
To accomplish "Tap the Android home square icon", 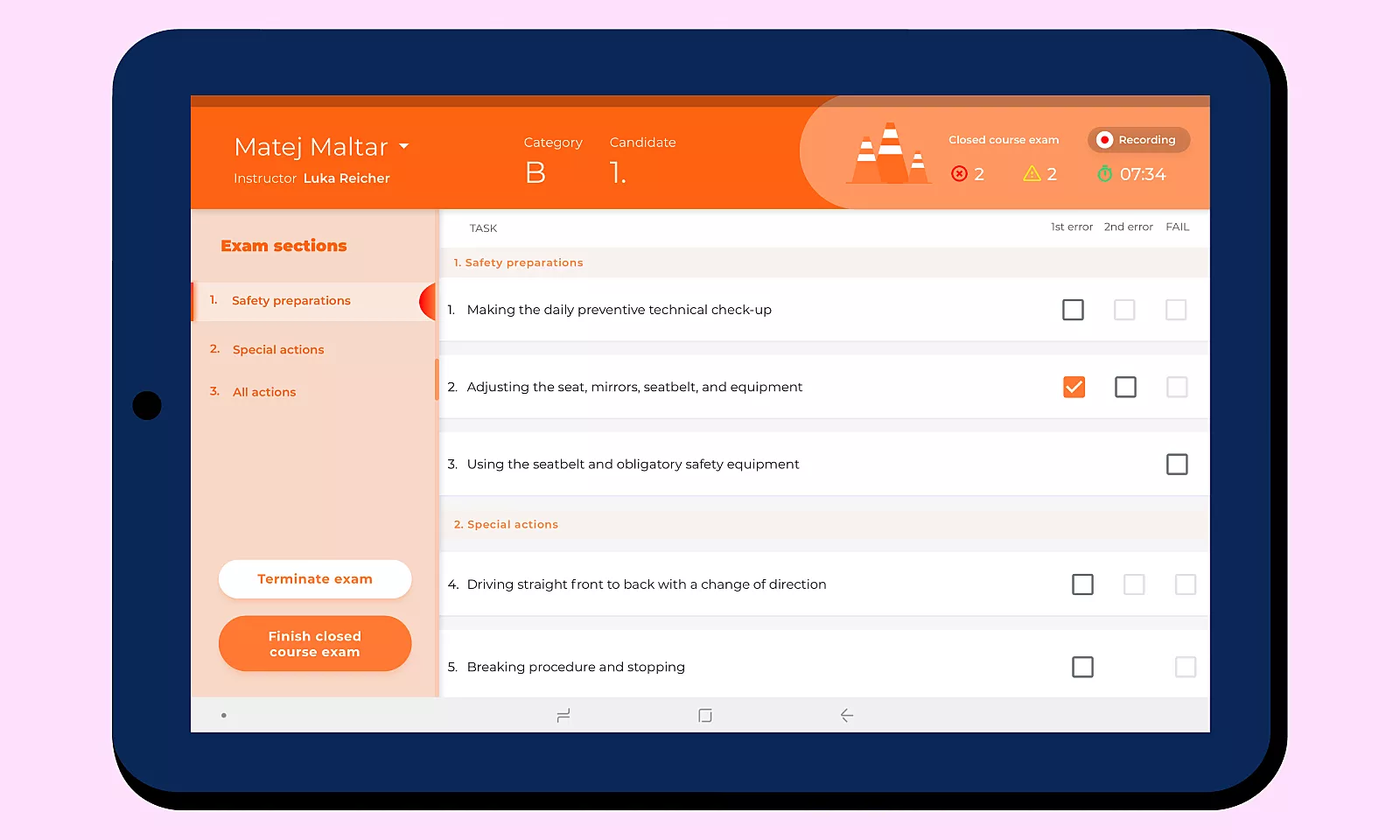I will pyautogui.click(x=705, y=716).
